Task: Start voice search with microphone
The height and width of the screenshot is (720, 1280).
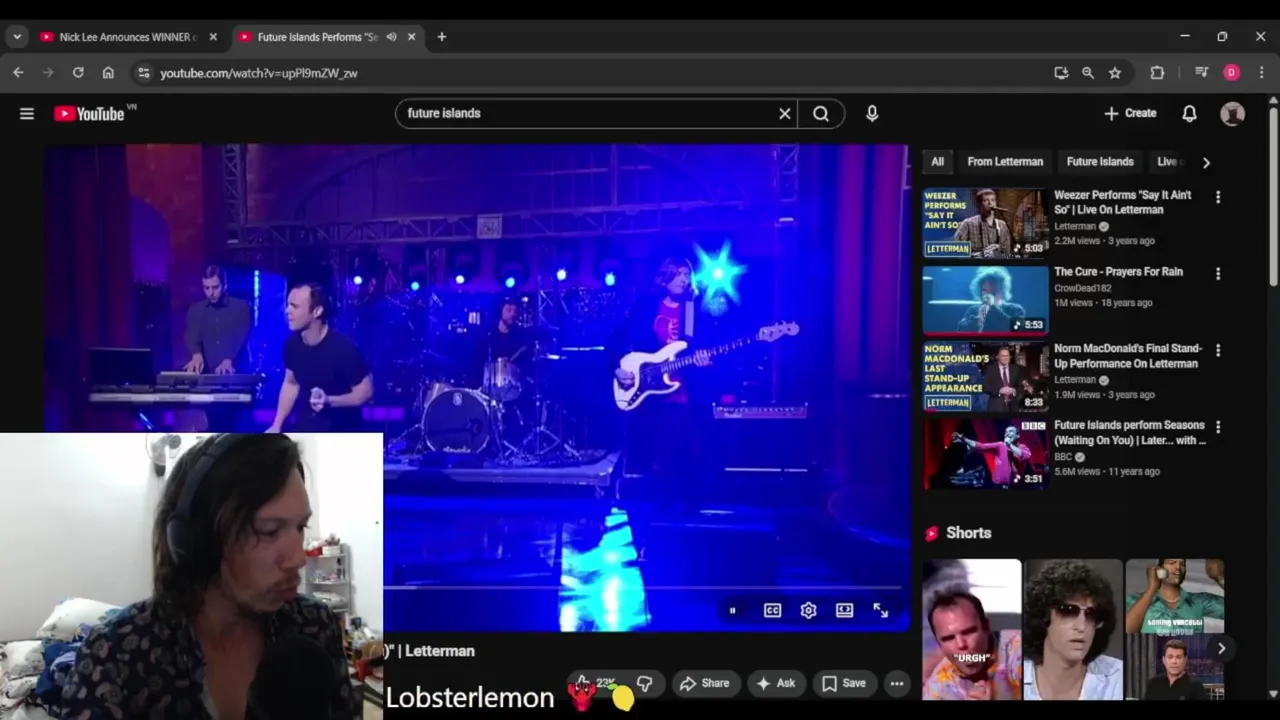Action: pos(872,114)
